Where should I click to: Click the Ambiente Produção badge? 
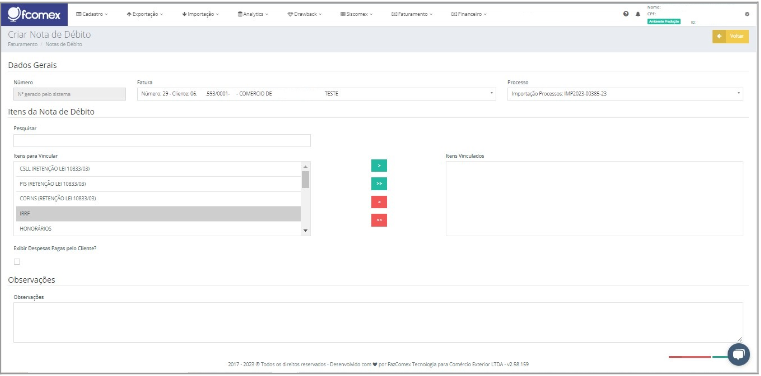pos(664,21)
